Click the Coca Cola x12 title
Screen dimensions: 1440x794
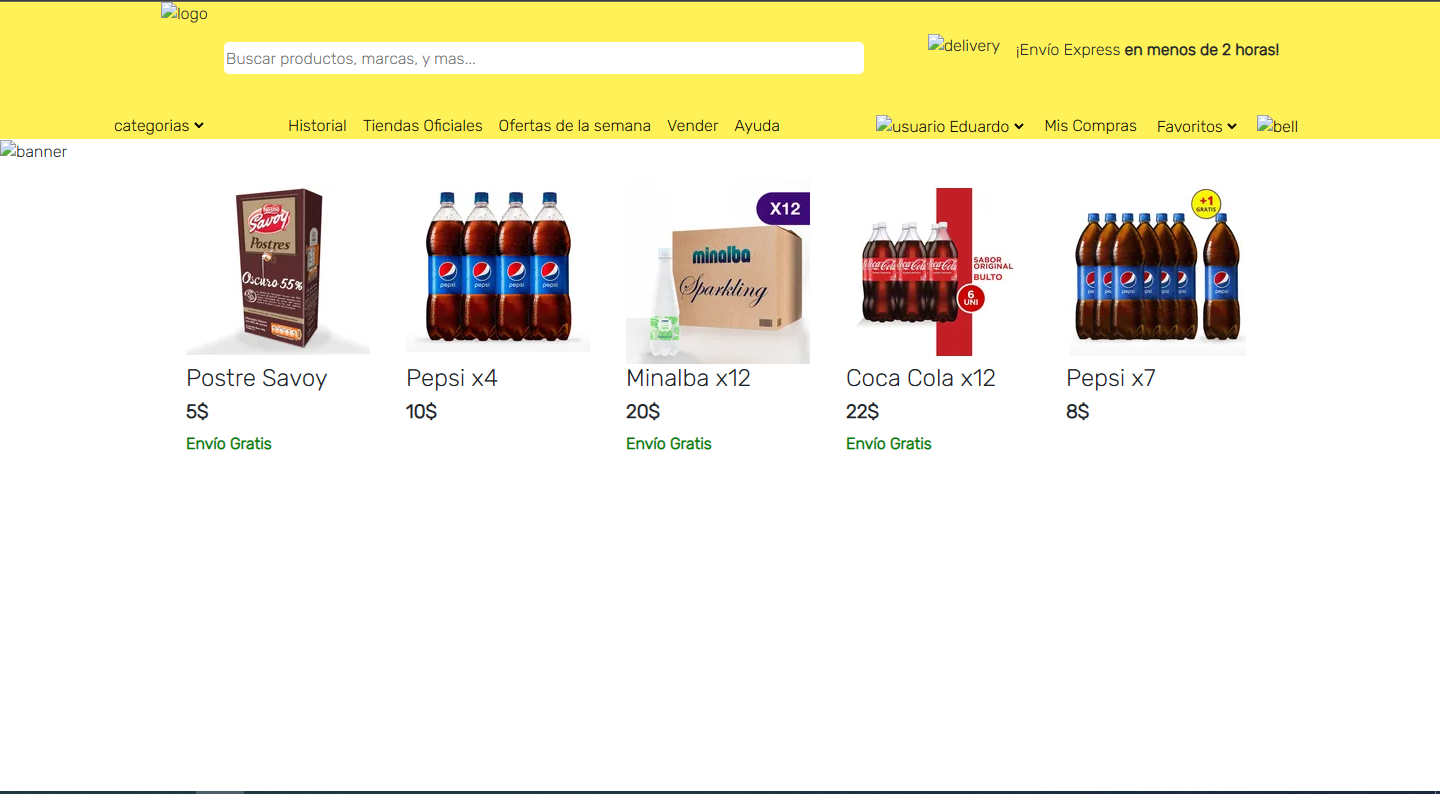tap(921, 378)
